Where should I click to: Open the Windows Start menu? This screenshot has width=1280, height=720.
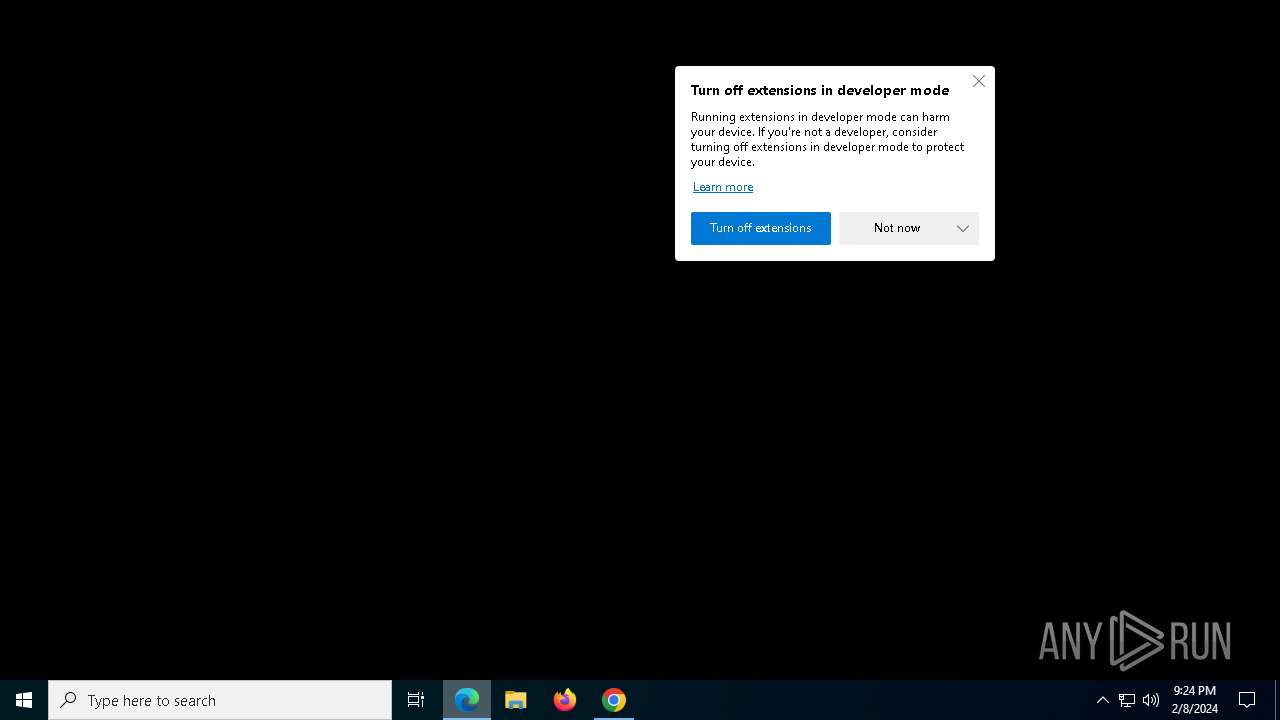coord(24,700)
